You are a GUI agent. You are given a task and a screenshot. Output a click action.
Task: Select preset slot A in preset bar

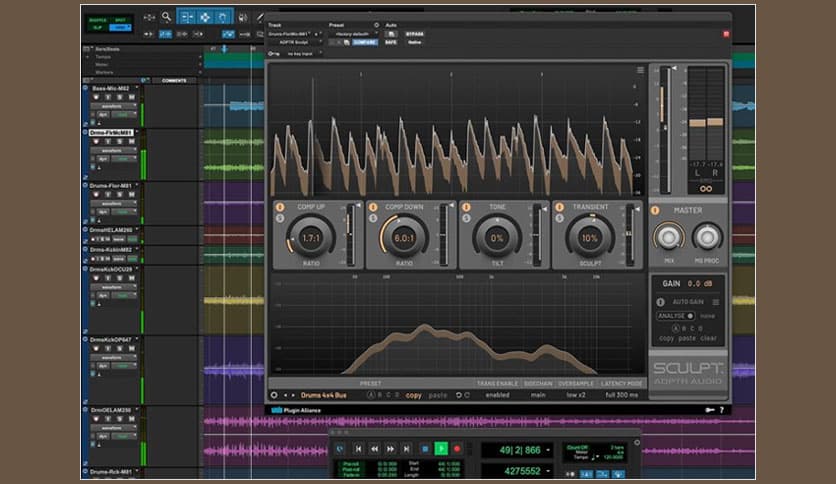tap(371, 395)
